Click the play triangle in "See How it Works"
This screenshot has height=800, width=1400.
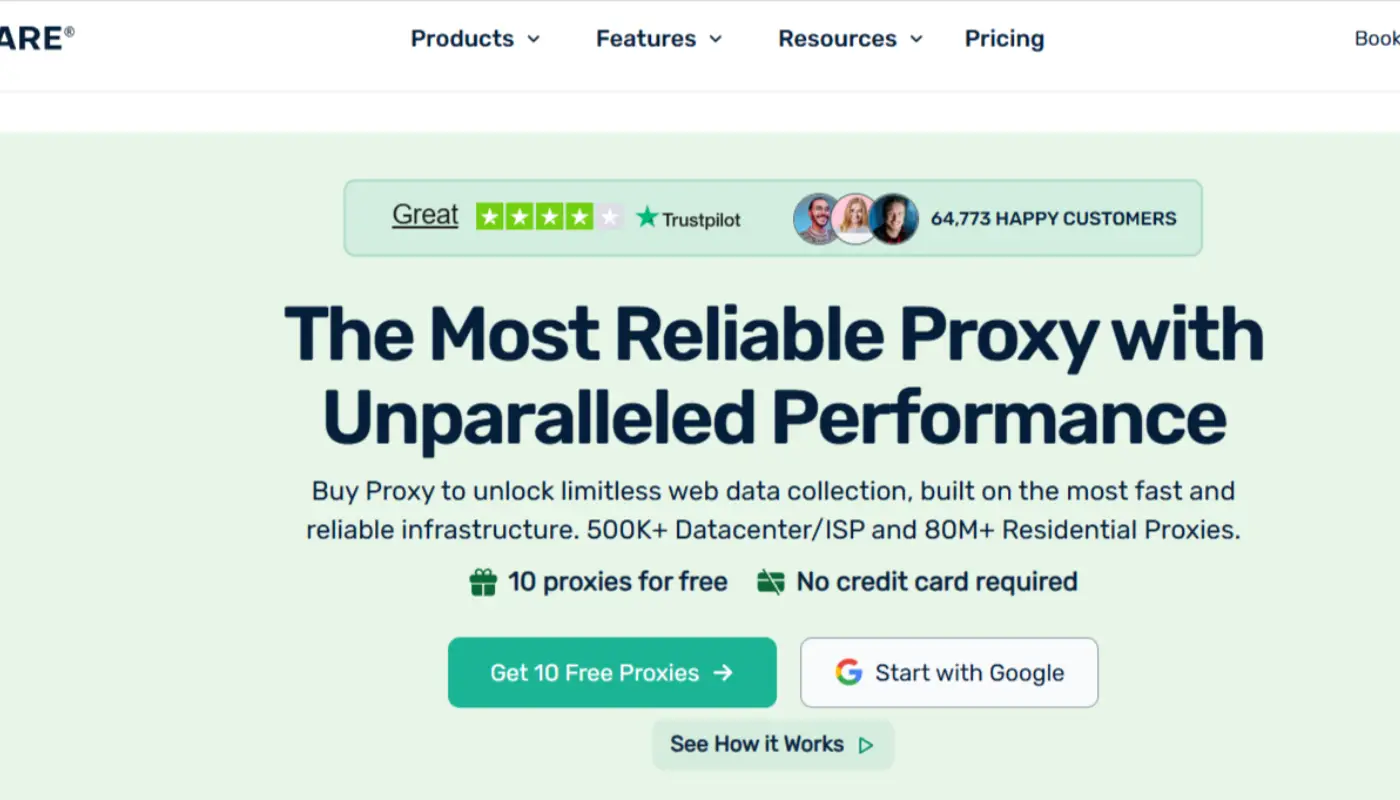866,744
